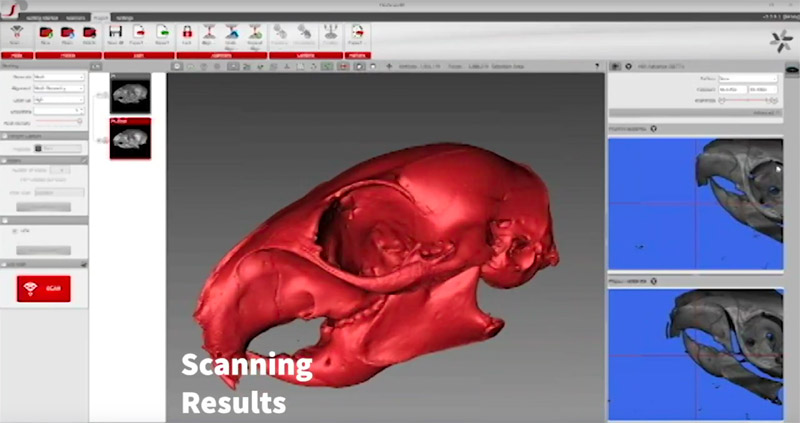This screenshot has width=800, height=423.
Task: Click the Export file icon with red arrow
Action: coord(135,36)
